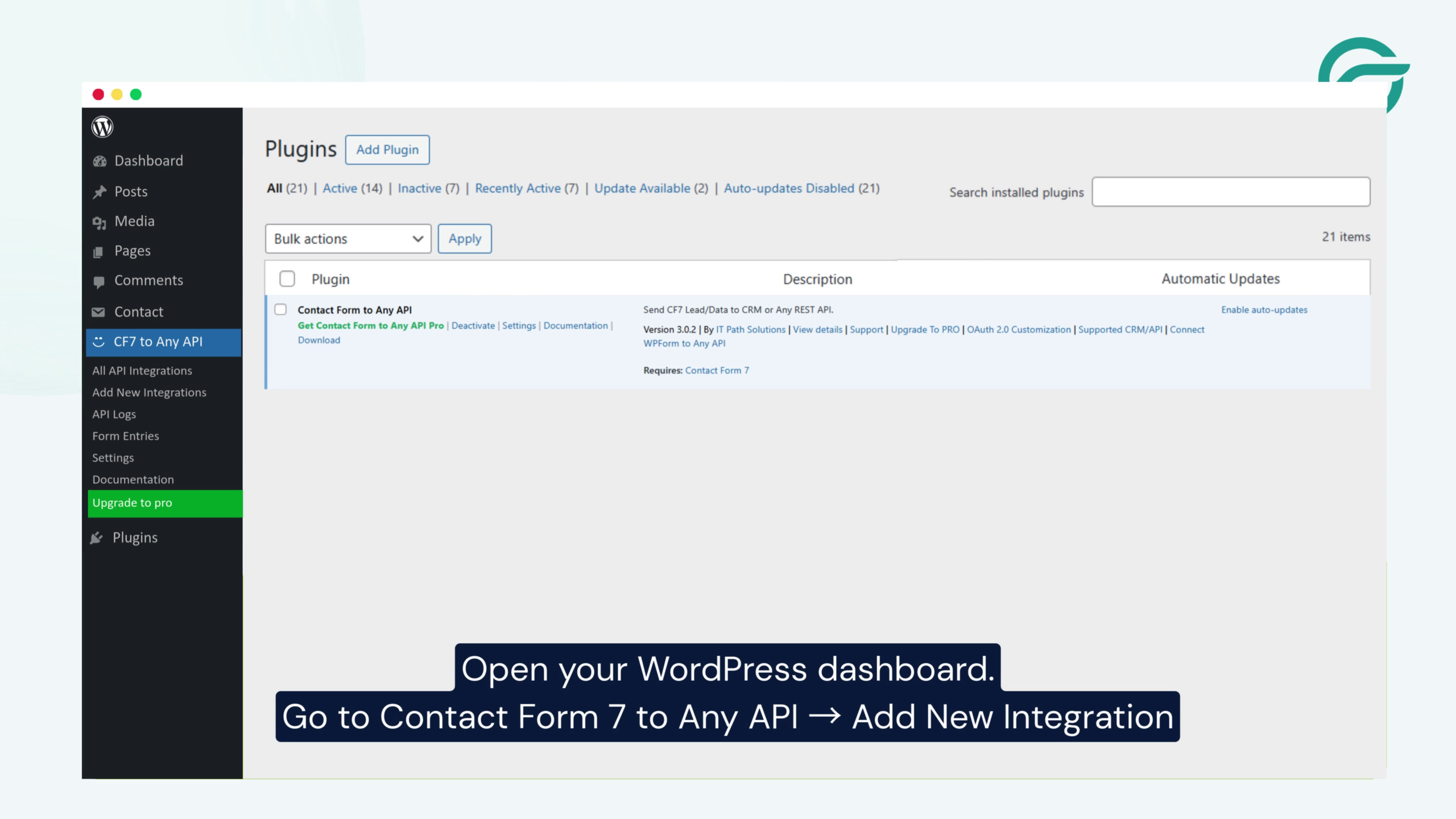Viewport: 1456px width, 819px height.
Task: Deactivate Contact Form to Any API
Action: coord(473,326)
